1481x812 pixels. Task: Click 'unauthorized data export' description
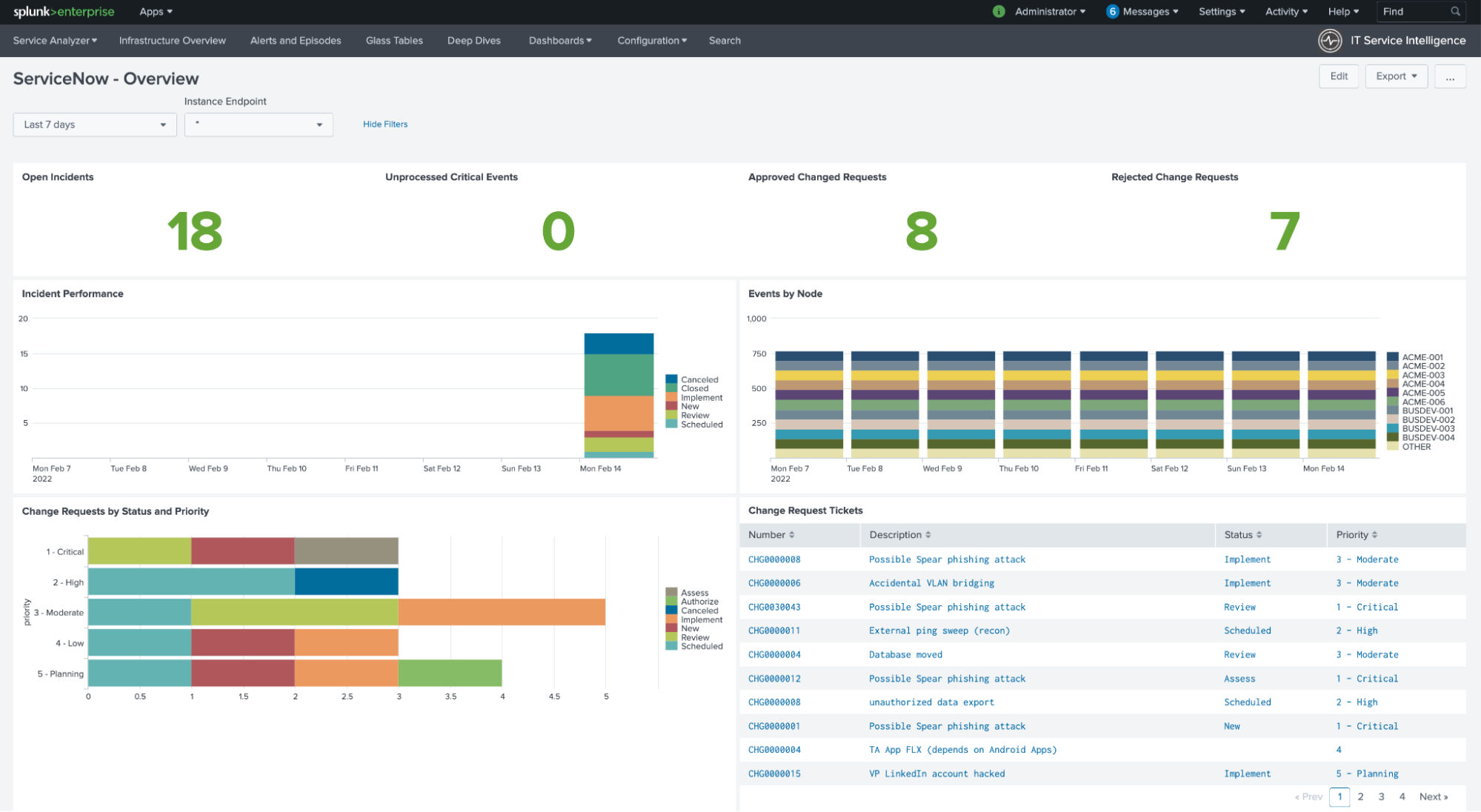[931, 702]
